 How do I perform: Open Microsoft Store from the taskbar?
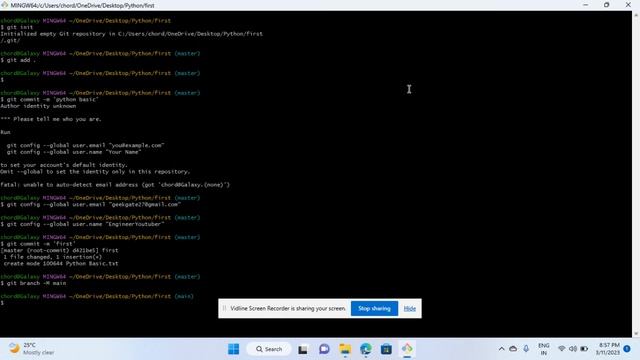click(x=386, y=349)
